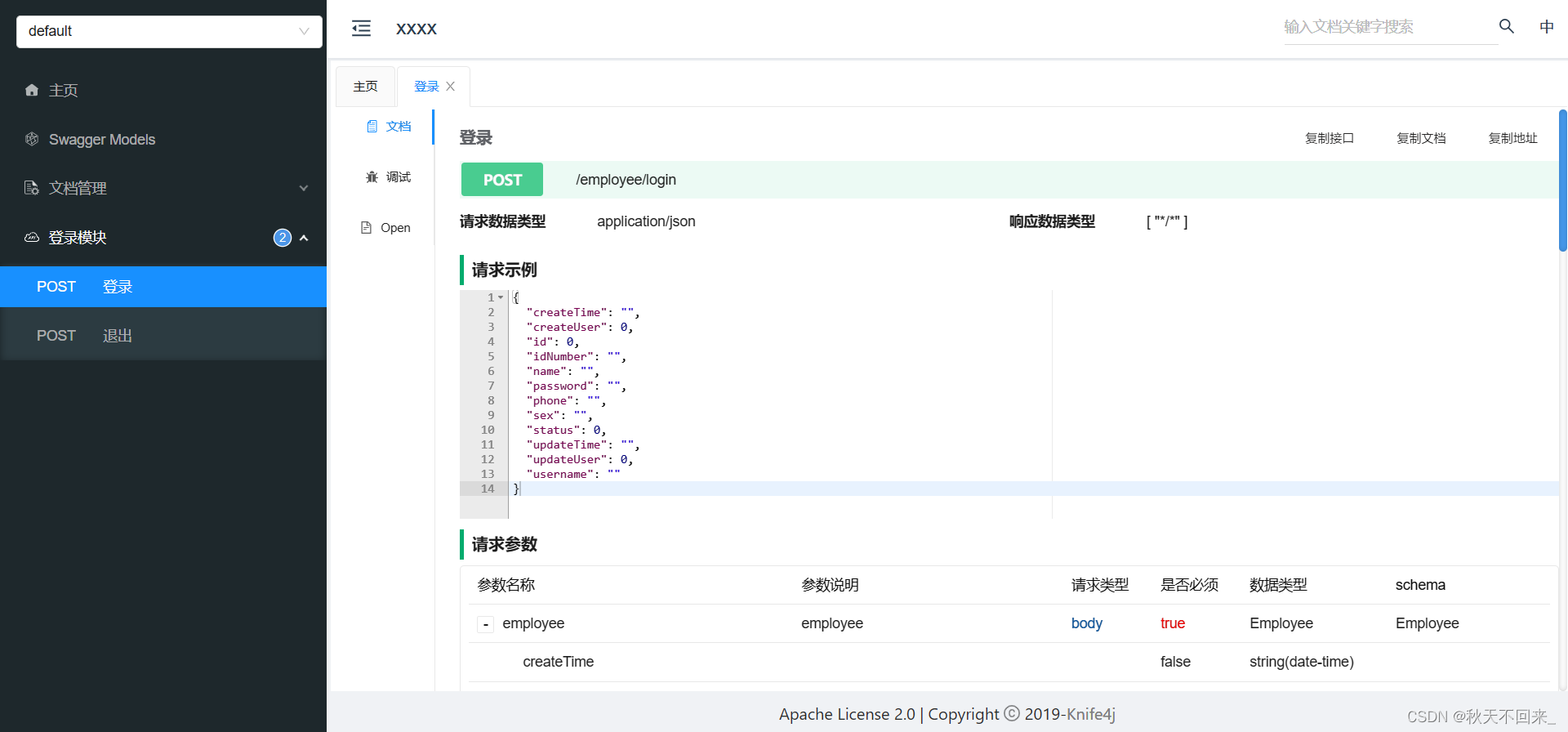
Task: Click the 参数名称 column header
Action: [x=506, y=585]
